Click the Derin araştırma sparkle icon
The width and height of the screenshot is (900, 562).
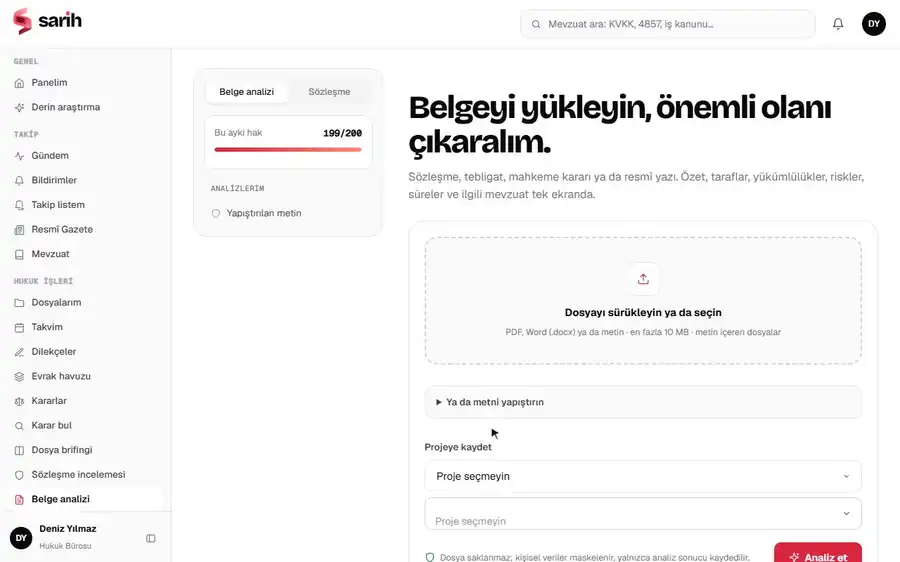pos(19,107)
